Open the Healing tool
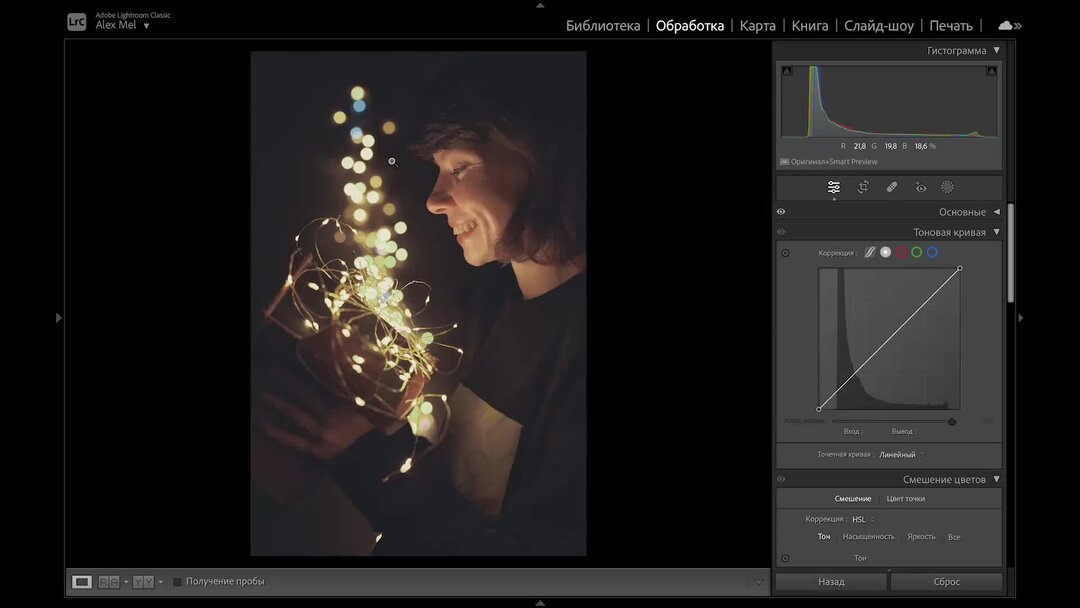Screen dimensions: 1080x608 pos(892,186)
